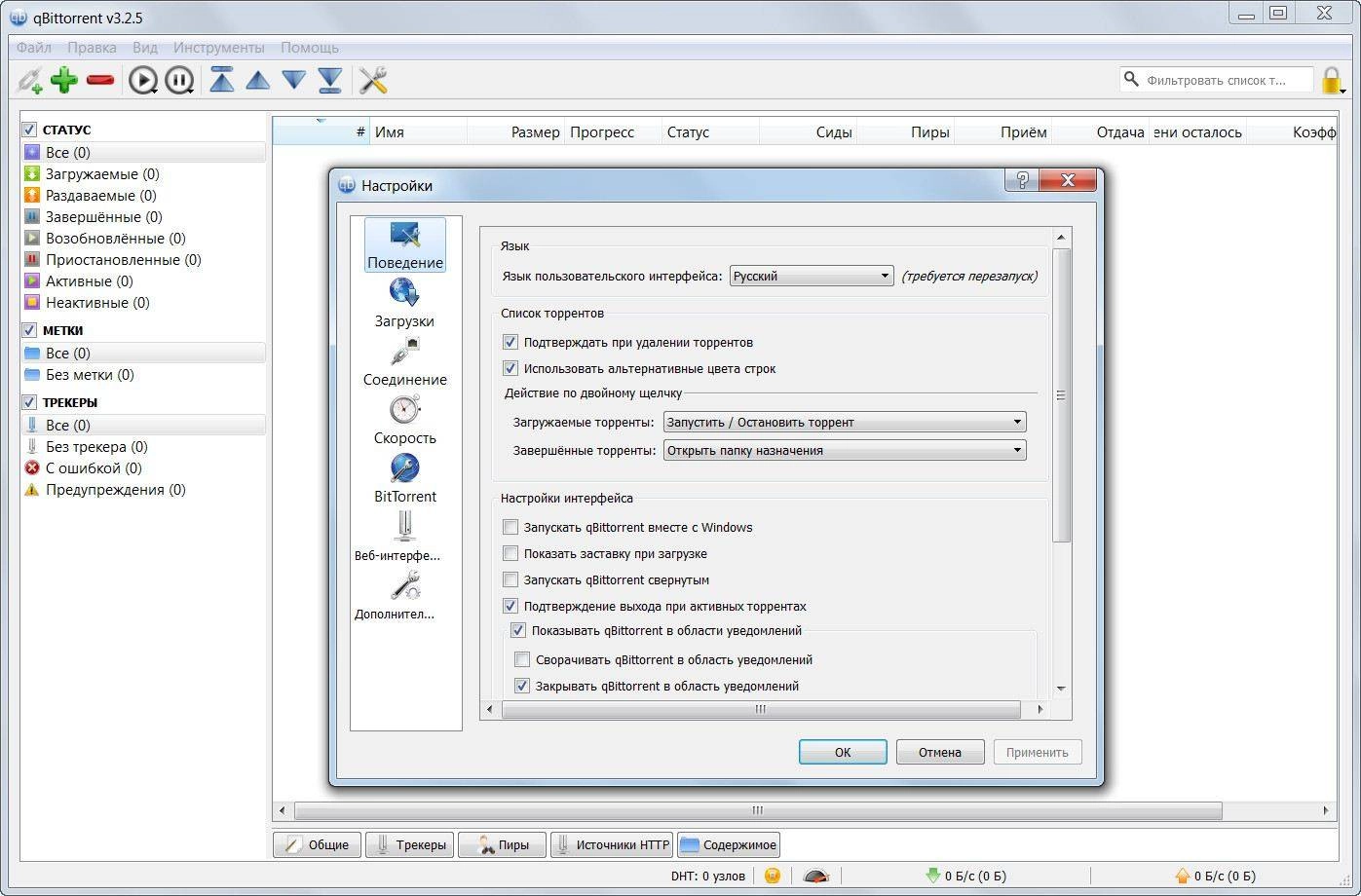Open the Файл menu
The image size is (1361, 896).
34,48
